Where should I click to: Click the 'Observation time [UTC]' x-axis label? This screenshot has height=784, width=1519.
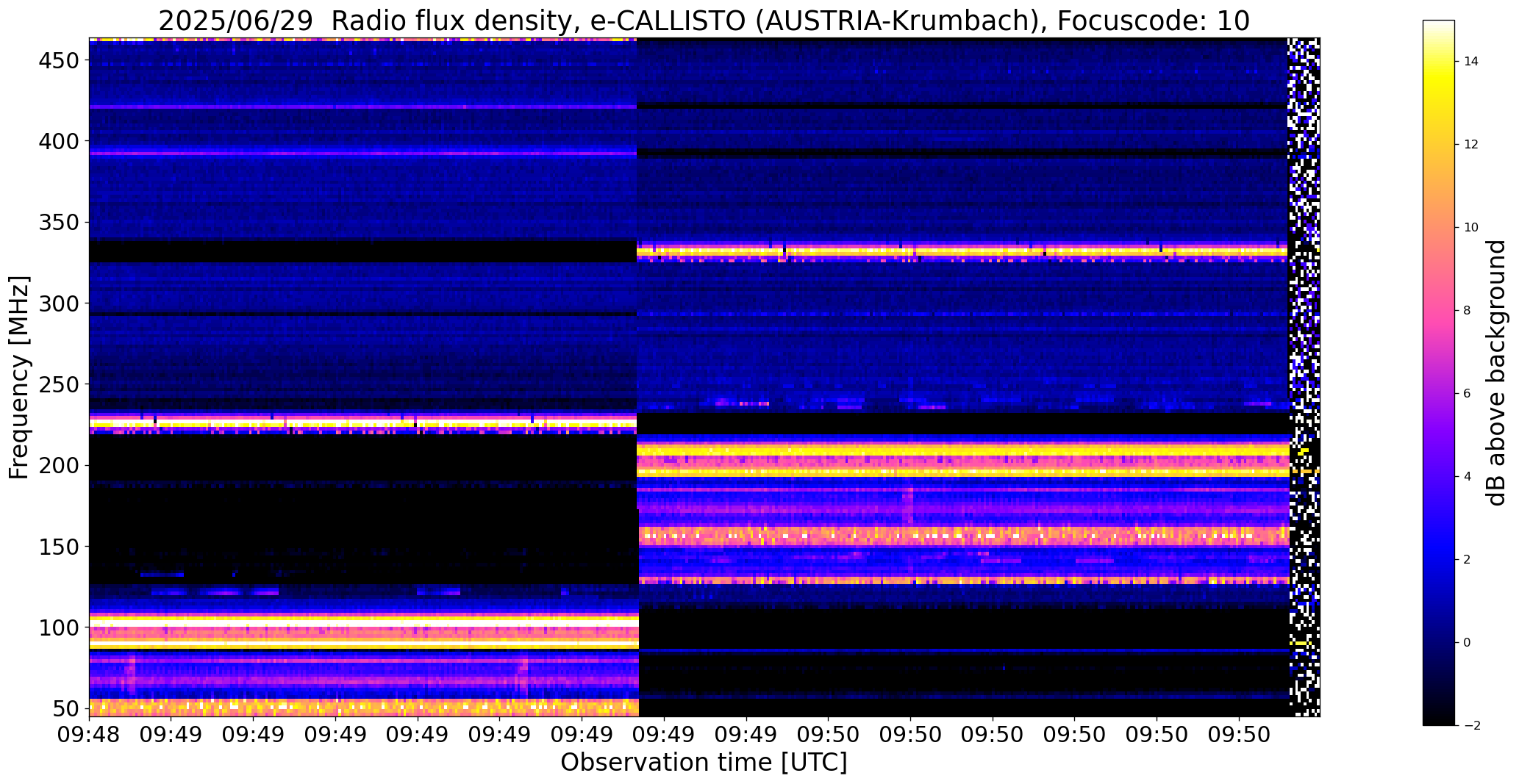coord(704,762)
